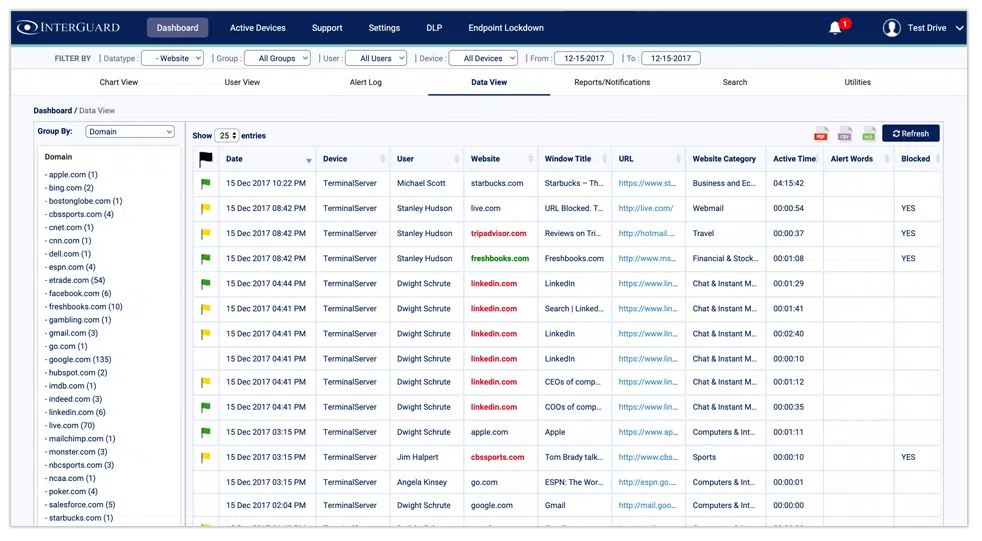
Task: Click green flag on apple.com row
Action: 205,432
